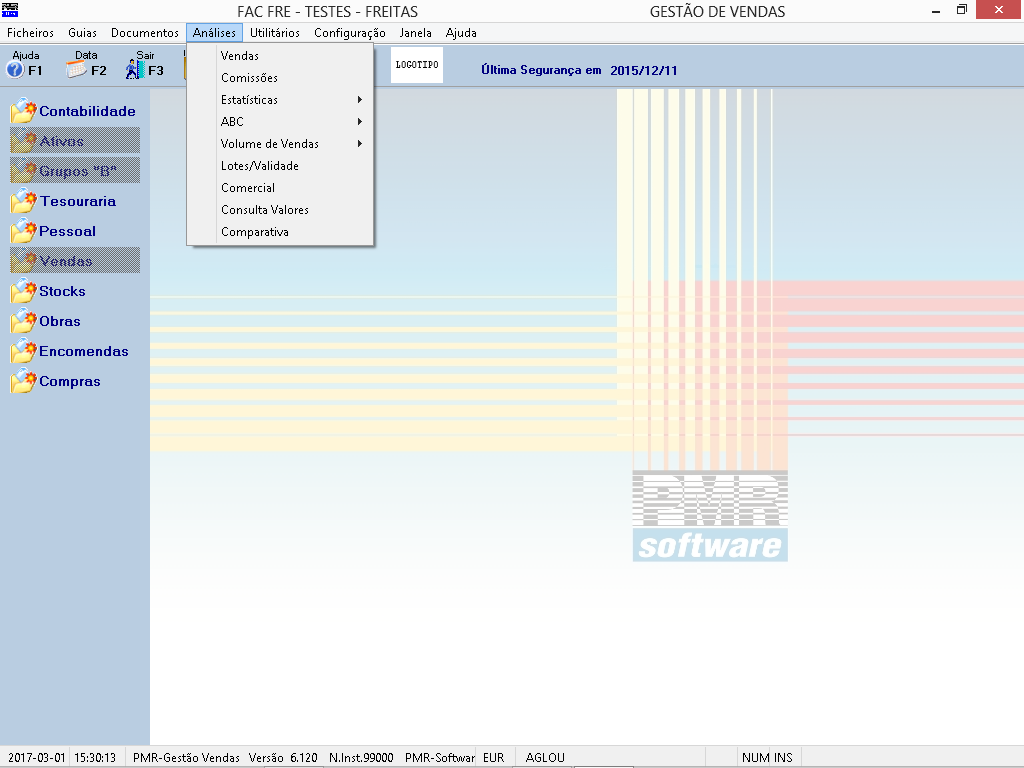Expand the Volume de Vendas submenu arrow
This screenshot has width=1024, height=768.
coord(360,144)
